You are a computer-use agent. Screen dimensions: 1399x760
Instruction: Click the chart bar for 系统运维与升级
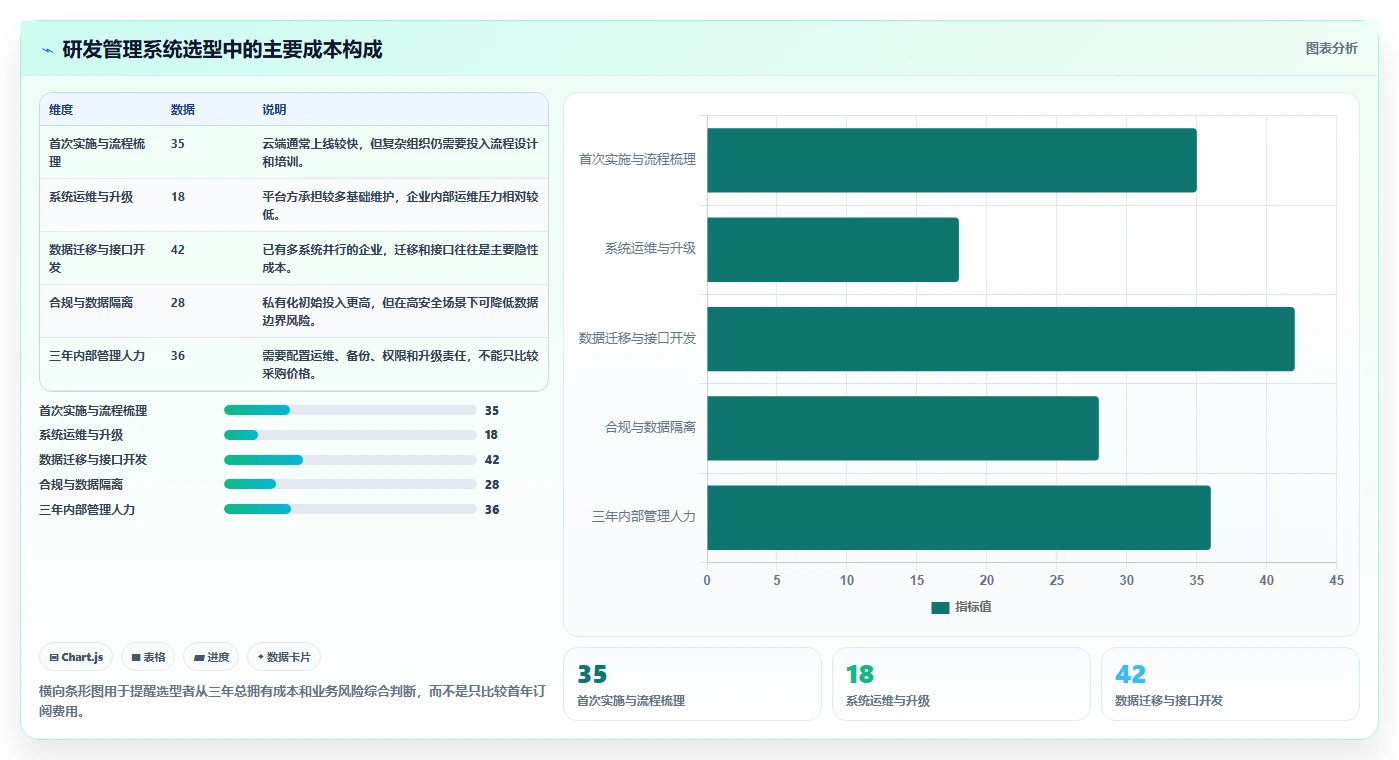[833, 249]
